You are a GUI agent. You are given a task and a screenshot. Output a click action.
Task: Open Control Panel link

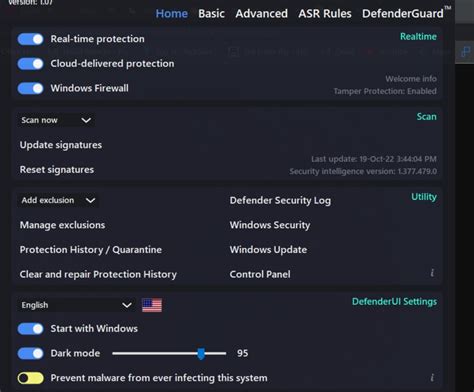[260, 274]
